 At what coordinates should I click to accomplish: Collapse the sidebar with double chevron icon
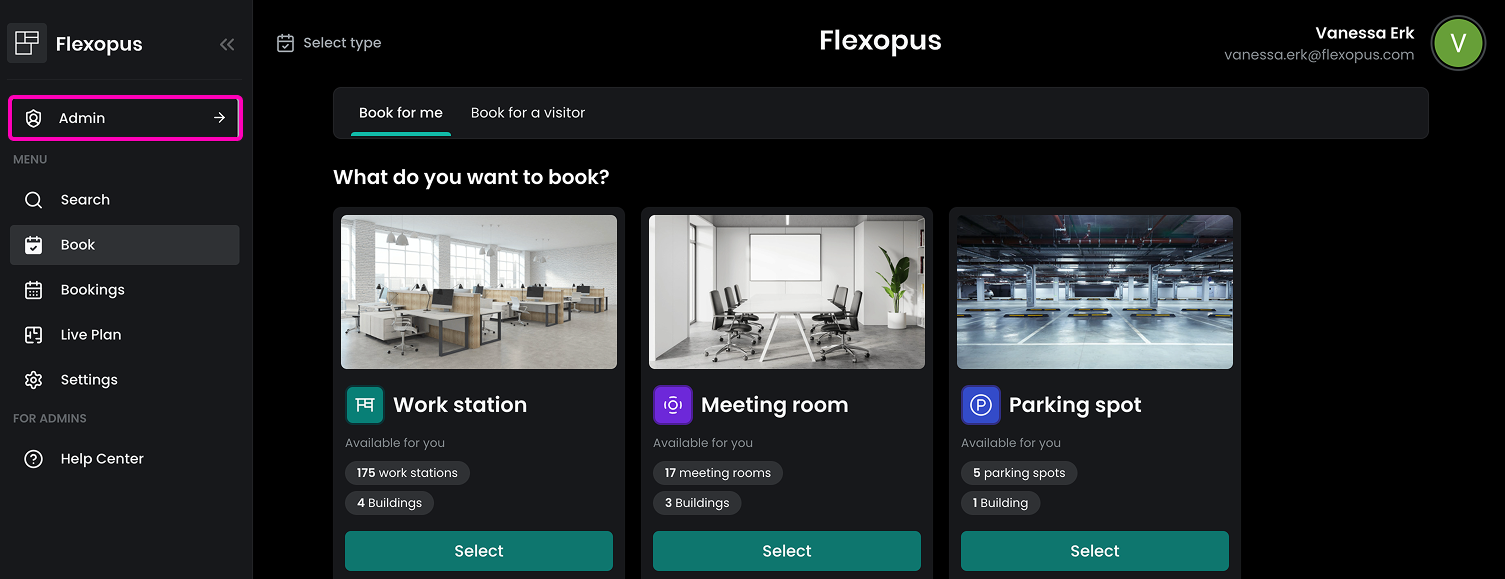click(x=227, y=44)
